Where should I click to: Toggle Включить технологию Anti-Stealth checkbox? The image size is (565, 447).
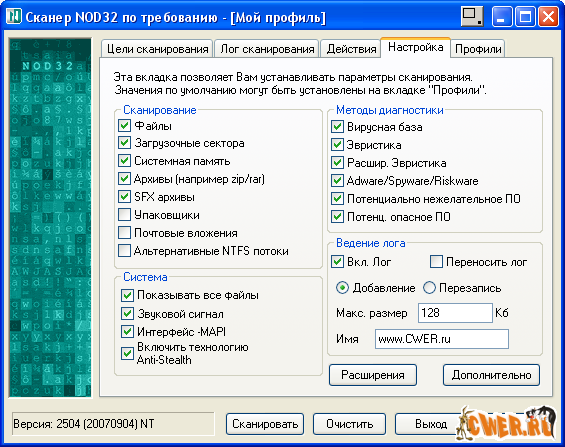tap(127, 353)
